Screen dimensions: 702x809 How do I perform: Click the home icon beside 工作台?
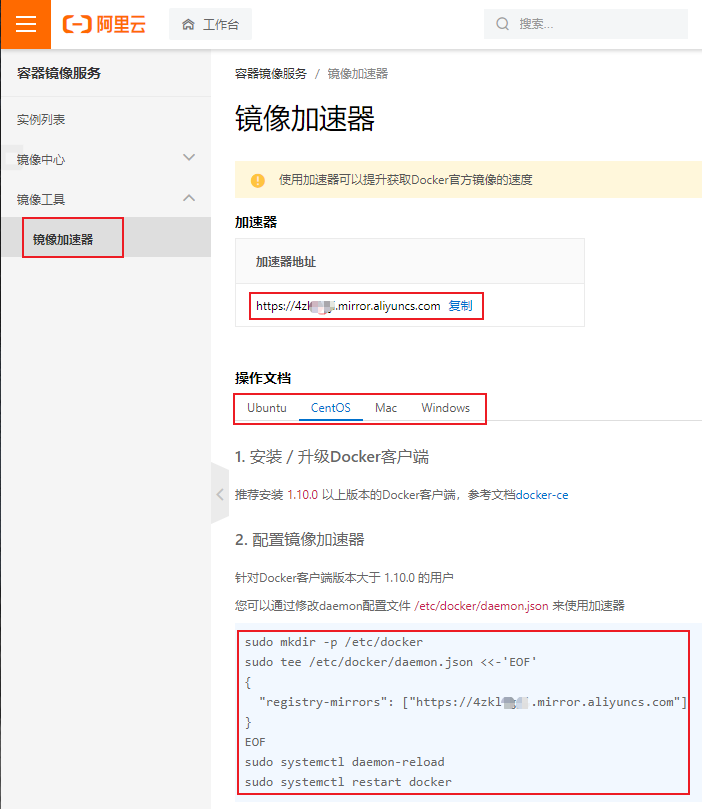(188, 24)
